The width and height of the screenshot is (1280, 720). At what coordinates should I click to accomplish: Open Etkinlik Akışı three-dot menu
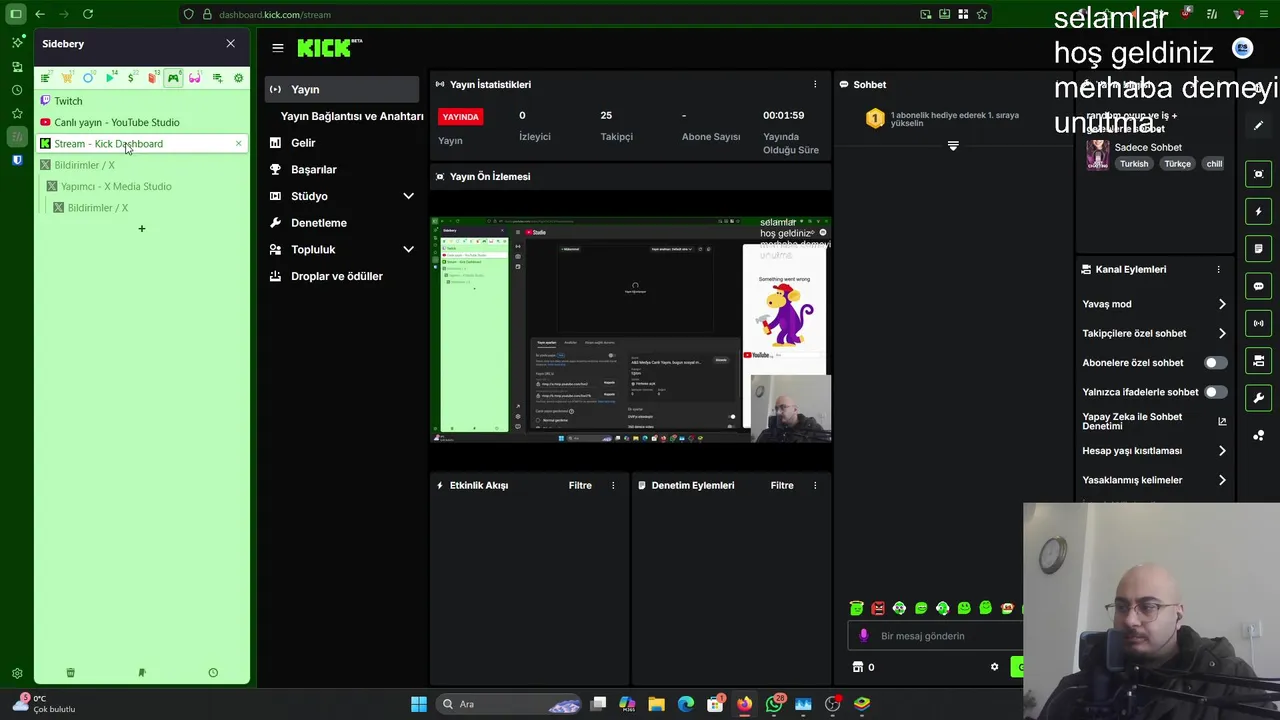[613, 485]
